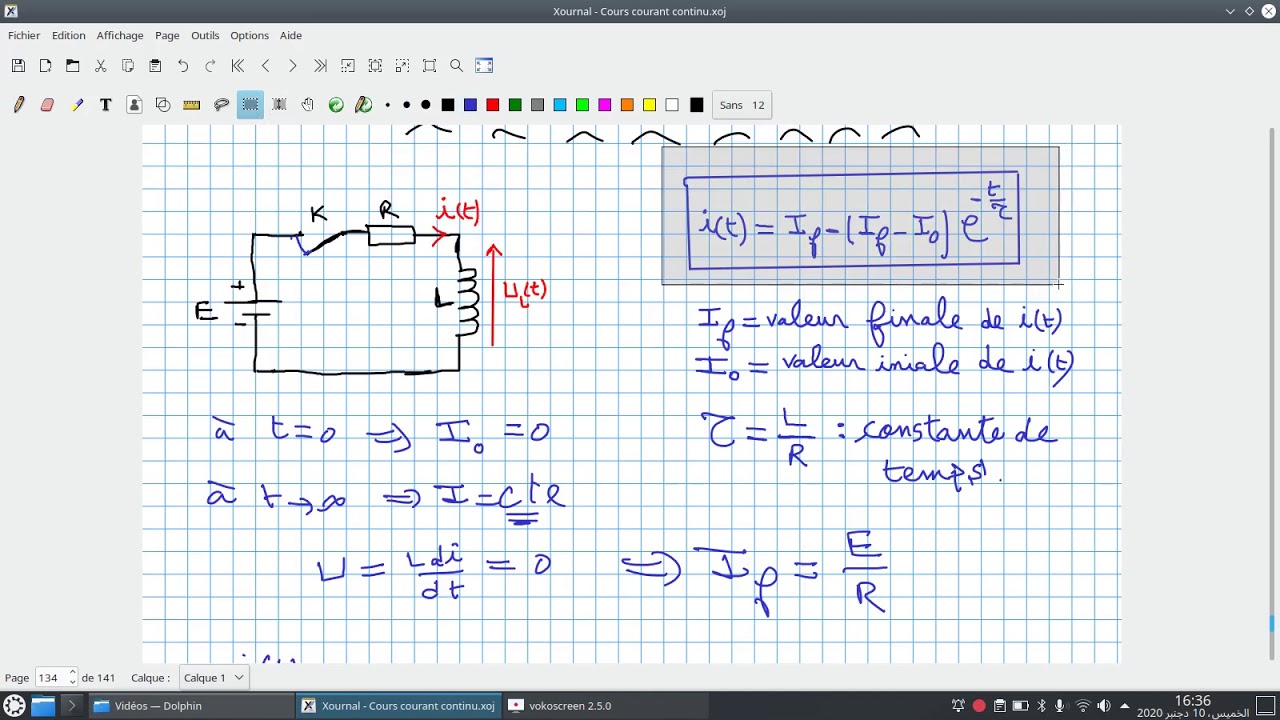This screenshot has width=1280, height=720.
Task: Open the Fichier menu
Action: 24,35
